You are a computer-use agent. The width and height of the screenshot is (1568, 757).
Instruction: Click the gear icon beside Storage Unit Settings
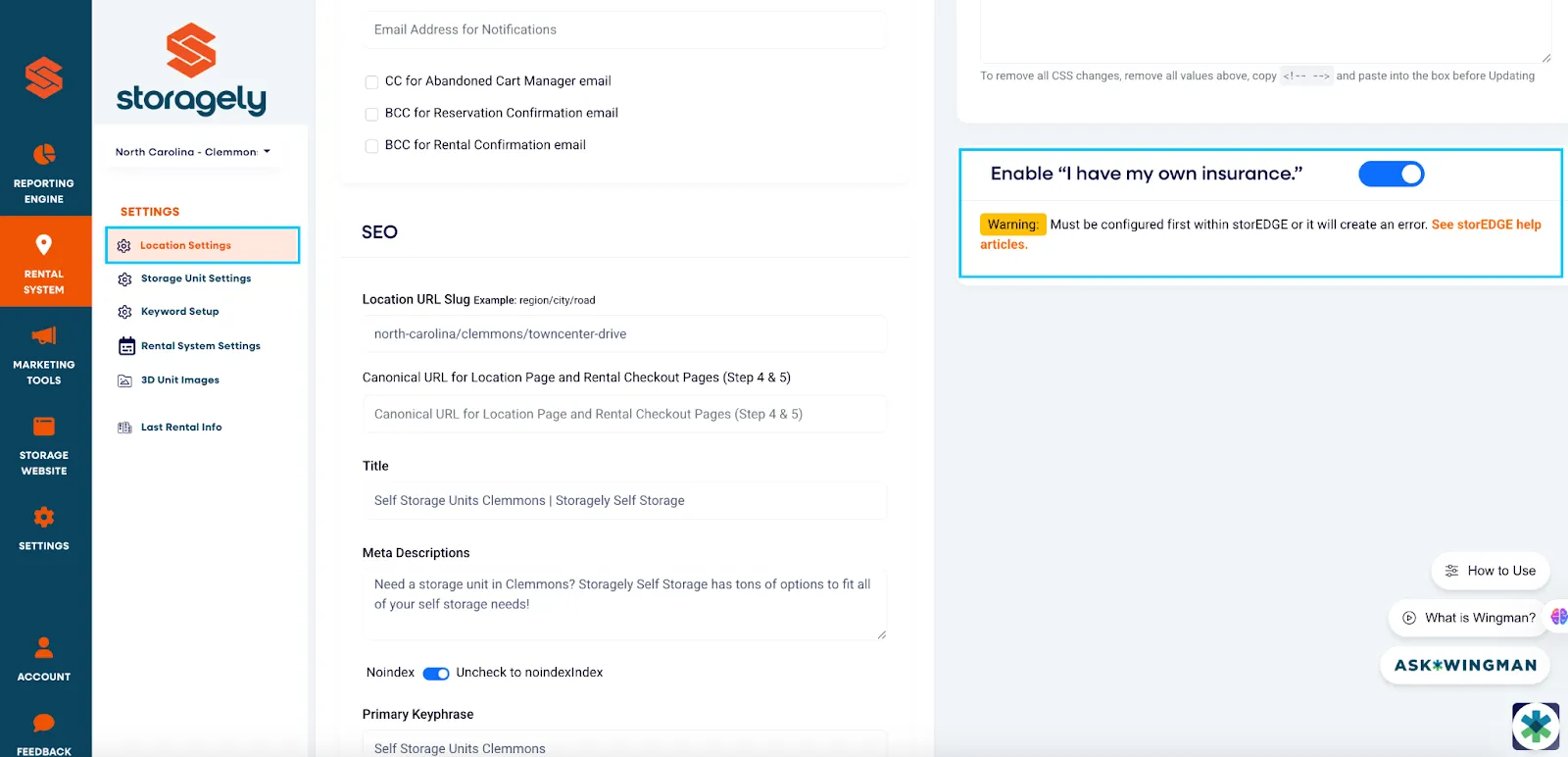(x=124, y=279)
